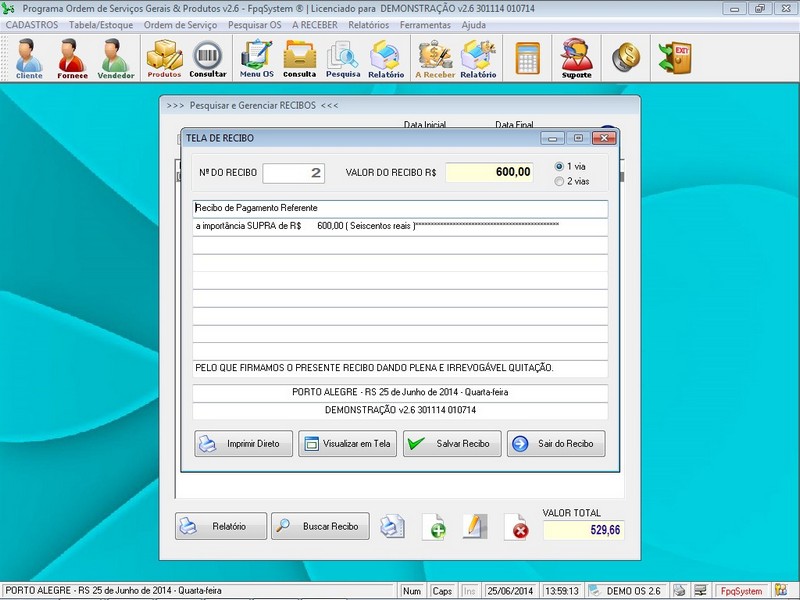Click the exit door icon in toolbar

(x=673, y=59)
